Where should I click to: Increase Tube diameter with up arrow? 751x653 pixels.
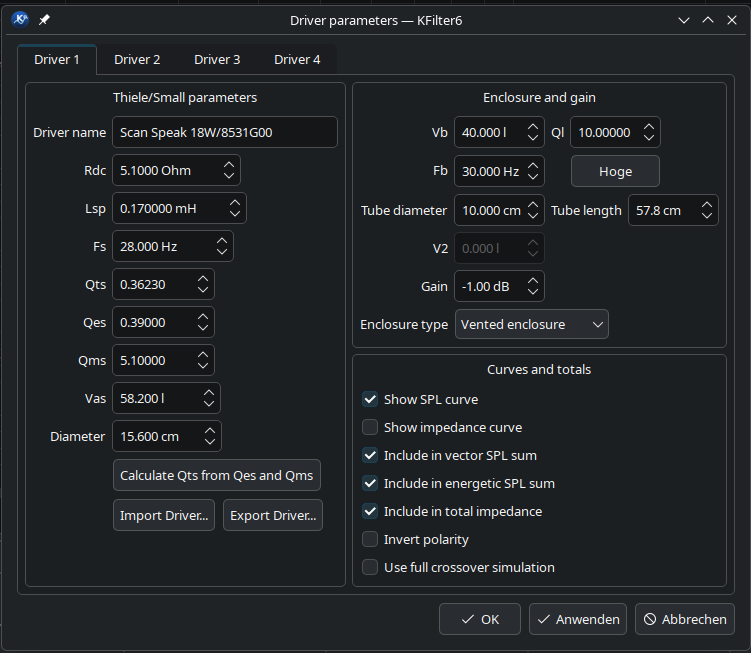[533, 205]
